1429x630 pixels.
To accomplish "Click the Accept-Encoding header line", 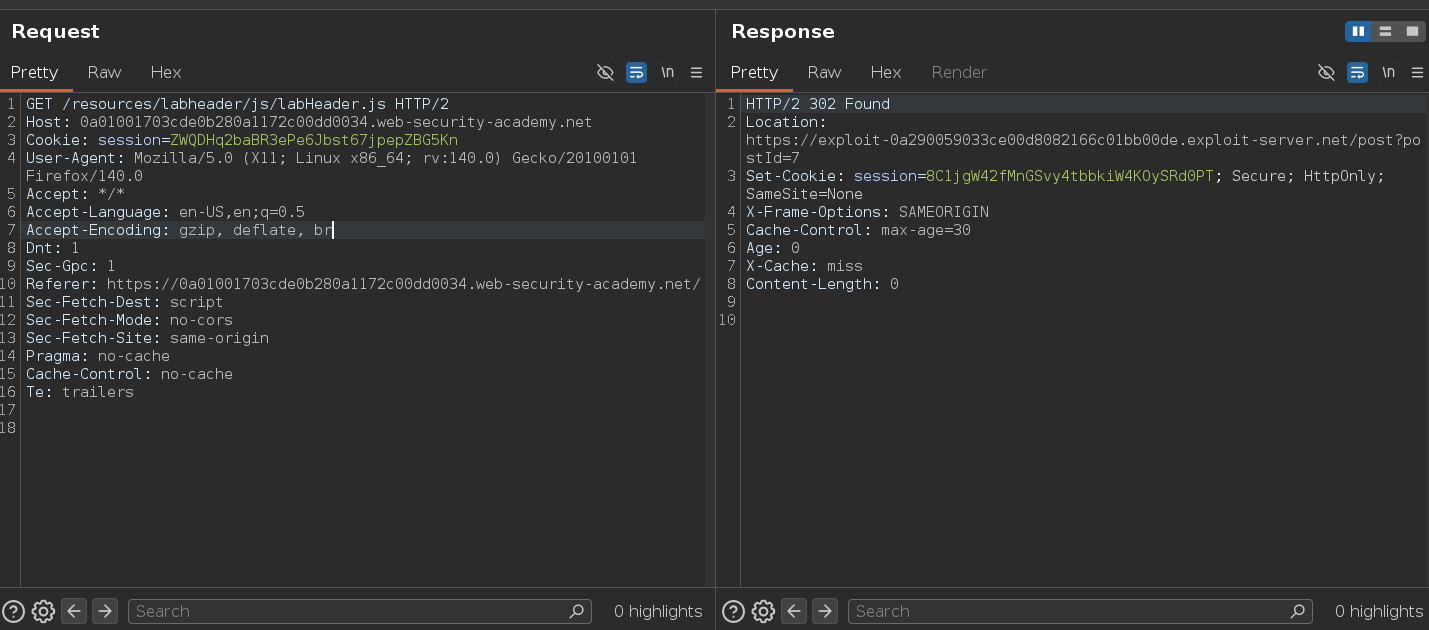I will point(179,230).
